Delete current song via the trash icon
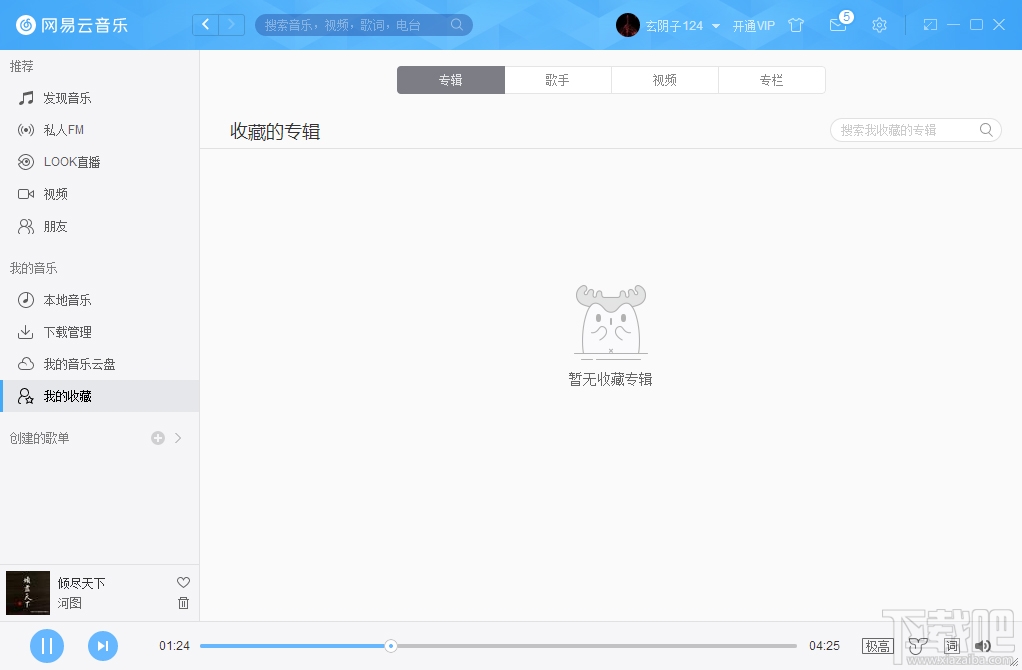 click(x=183, y=603)
